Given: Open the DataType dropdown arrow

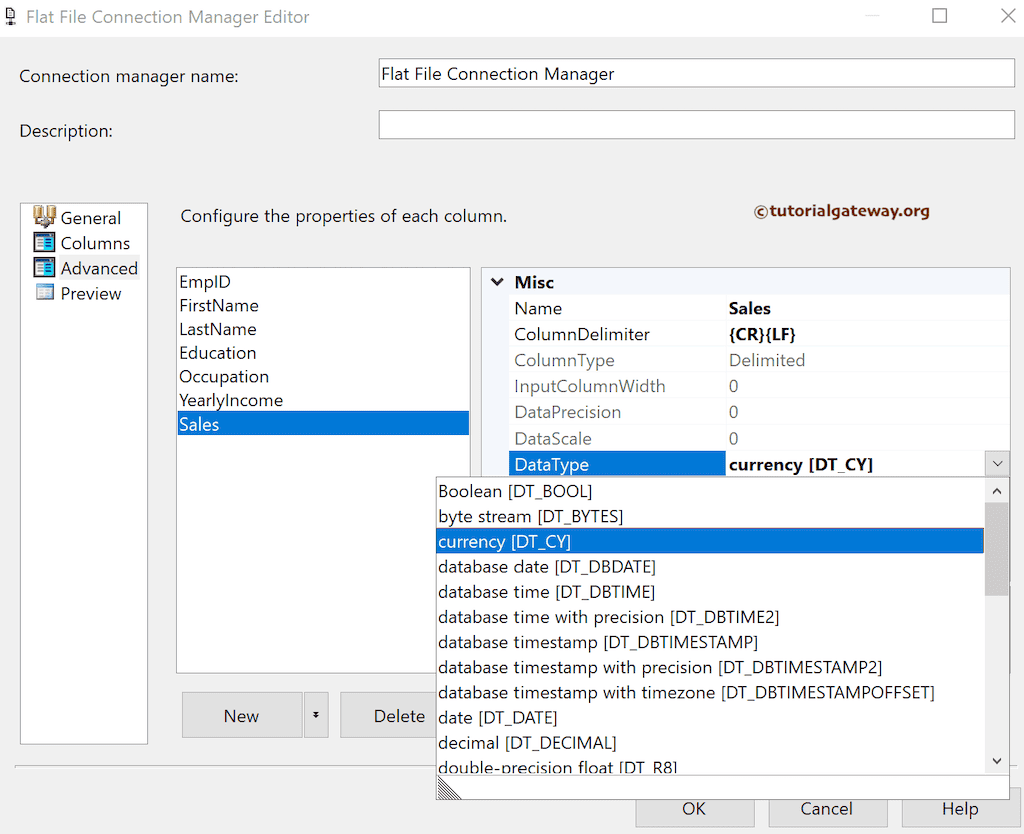Looking at the screenshot, I should point(997,463).
